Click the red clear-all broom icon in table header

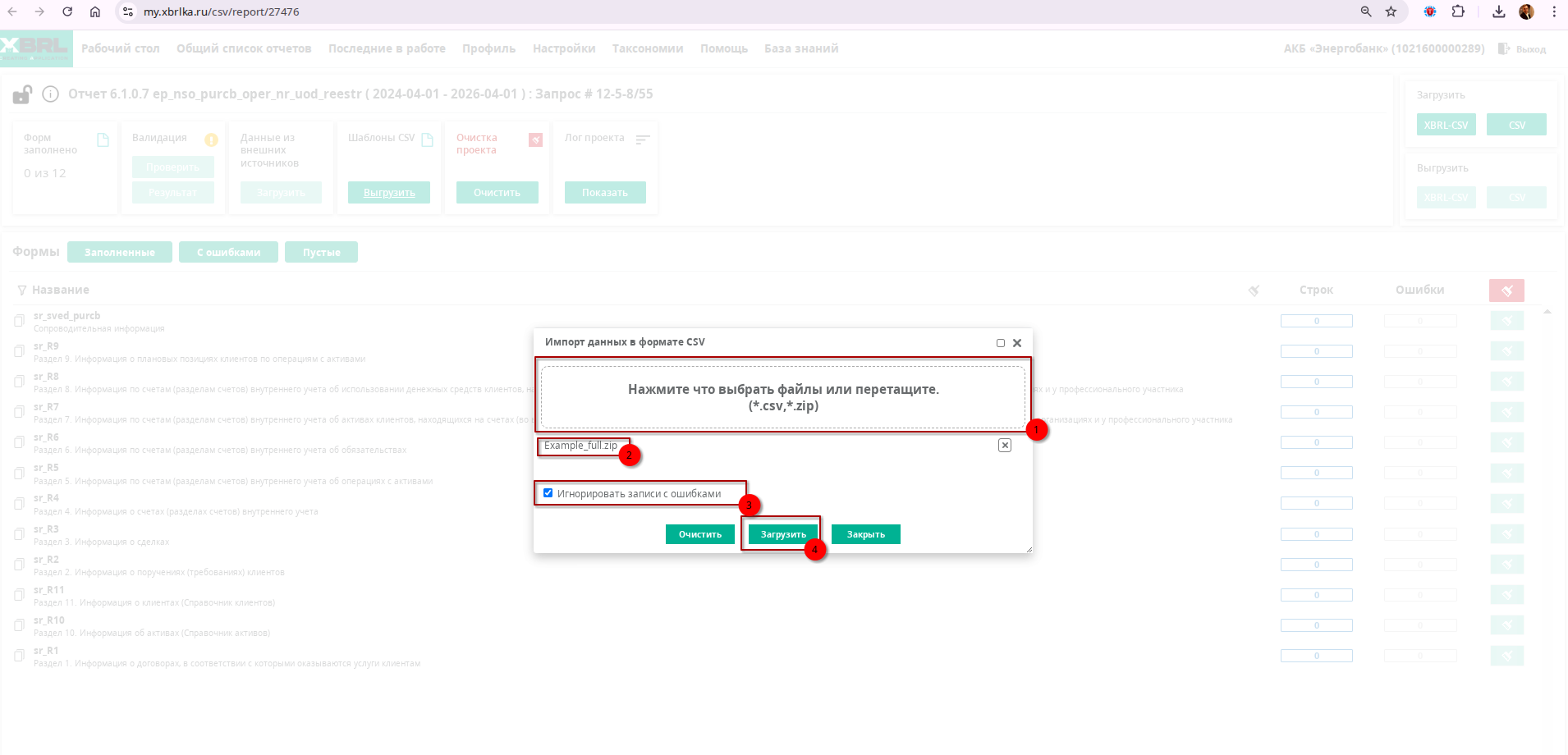pyautogui.click(x=1506, y=291)
